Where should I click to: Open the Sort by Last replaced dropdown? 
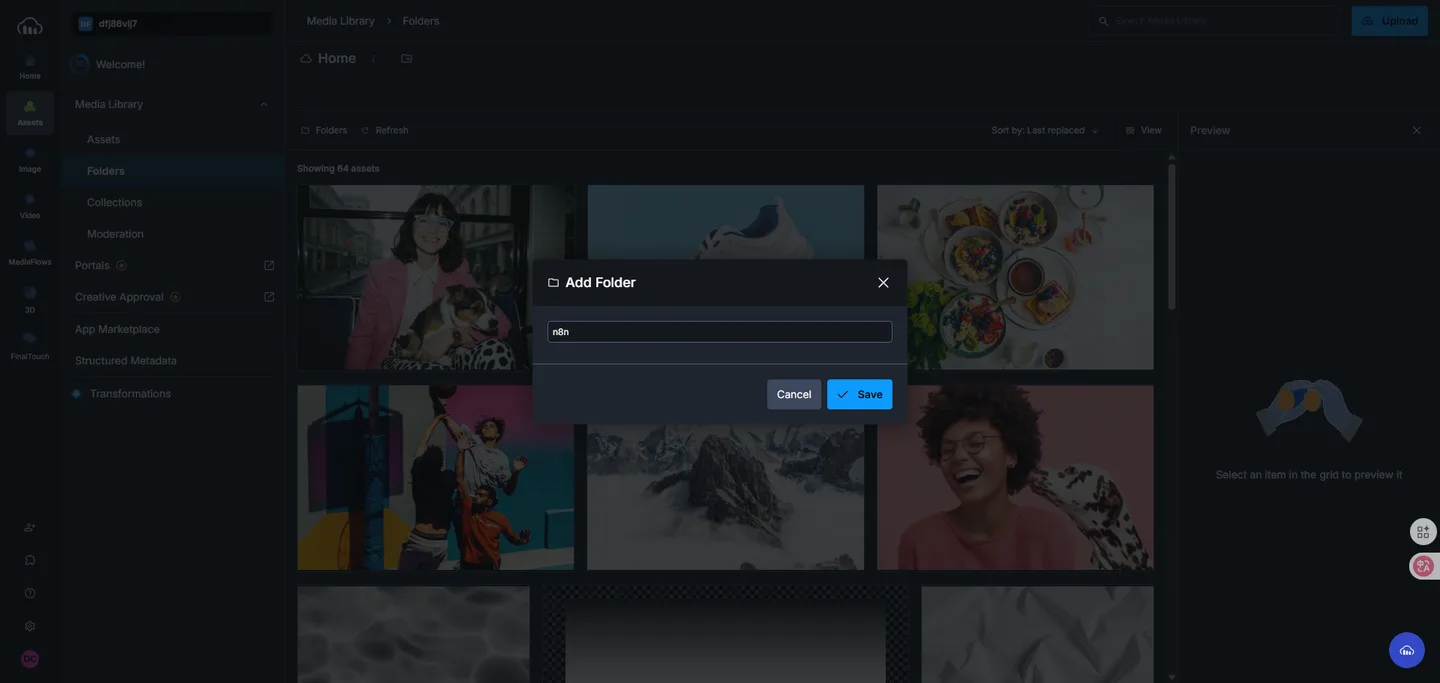pyautogui.click(x=1045, y=130)
